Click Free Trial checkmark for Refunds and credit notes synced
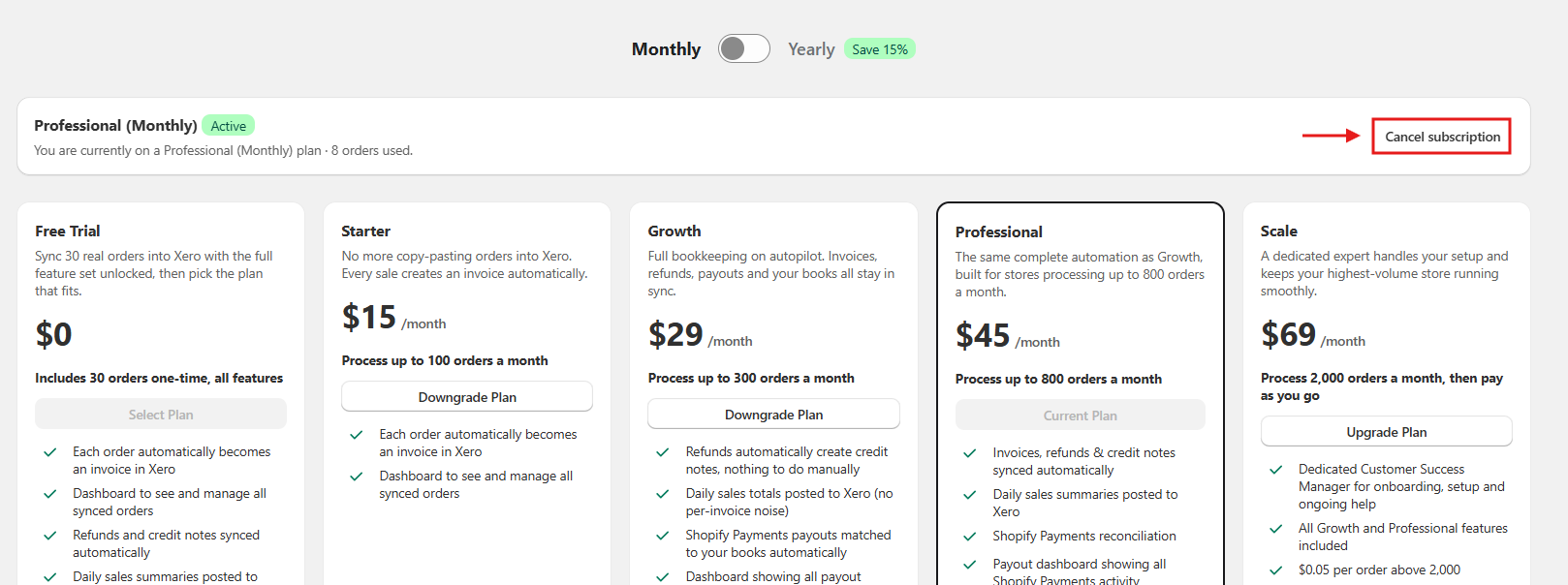Image resolution: width=1568 pixels, height=585 pixels. (x=49, y=536)
